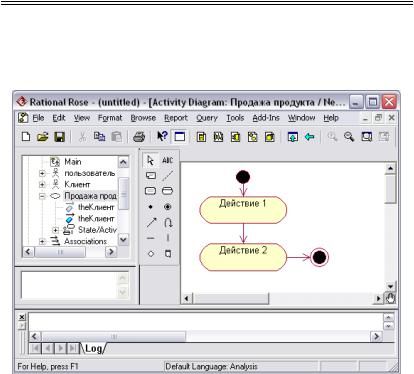Pick the Activity tool in the toolbox
The width and height of the screenshot is (414, 374).
click(x=167, y=191)
